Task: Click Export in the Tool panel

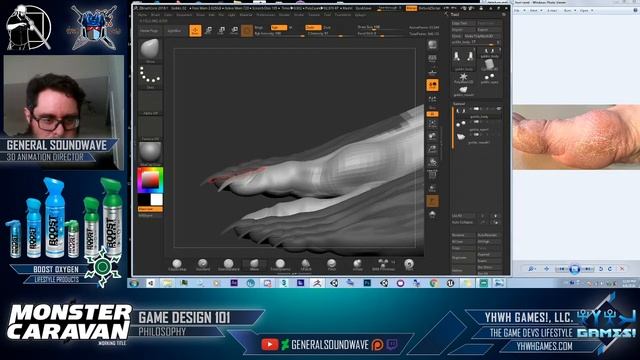Action: tap(489, 30)
